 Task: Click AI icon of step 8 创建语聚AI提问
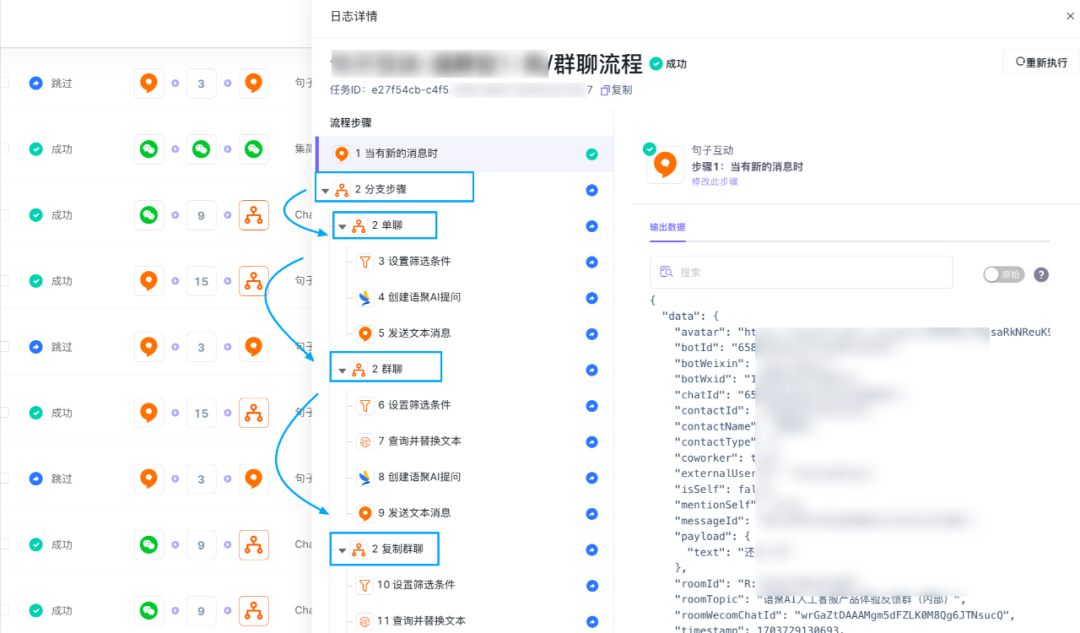click(x=365, y=477)
